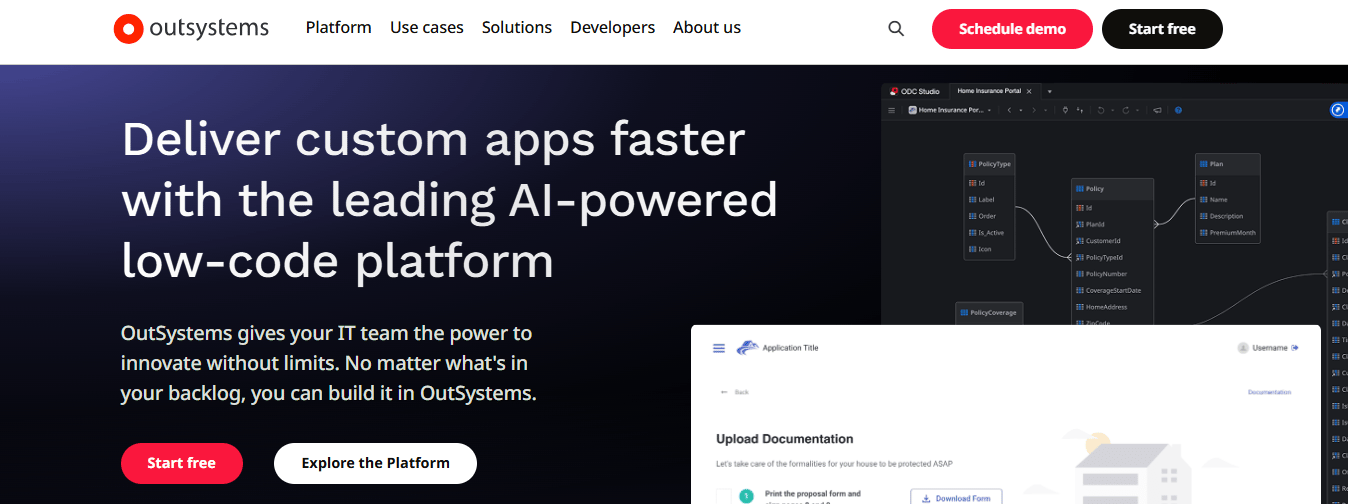The width and height of the screenshot is (1348, 504).
Task: Click the Schedule demo button
Action: 1012,29
